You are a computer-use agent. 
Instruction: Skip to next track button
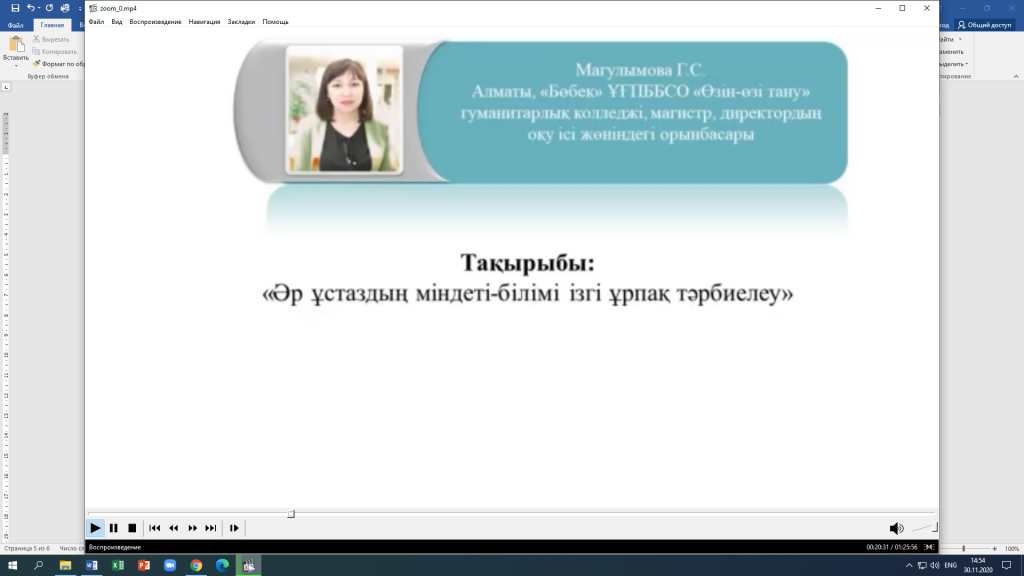[x=210, y=528]
